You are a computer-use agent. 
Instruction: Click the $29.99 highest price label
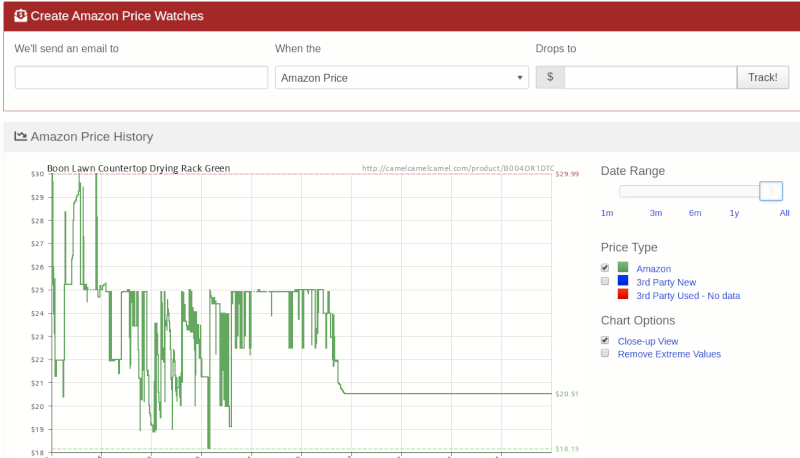click(567, 174)
